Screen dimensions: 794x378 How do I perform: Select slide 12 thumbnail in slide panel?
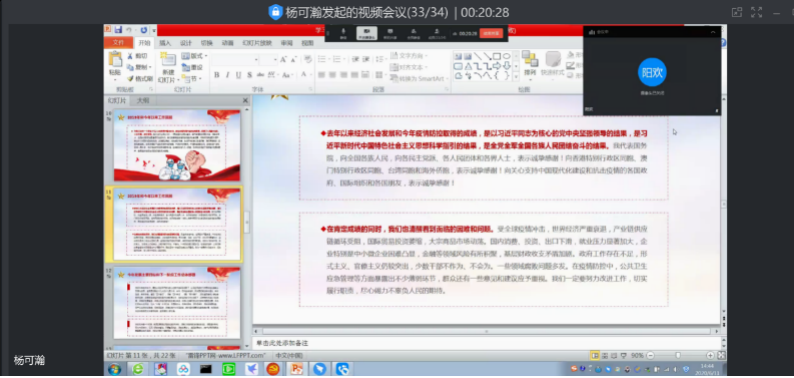(x=177, y=303)
